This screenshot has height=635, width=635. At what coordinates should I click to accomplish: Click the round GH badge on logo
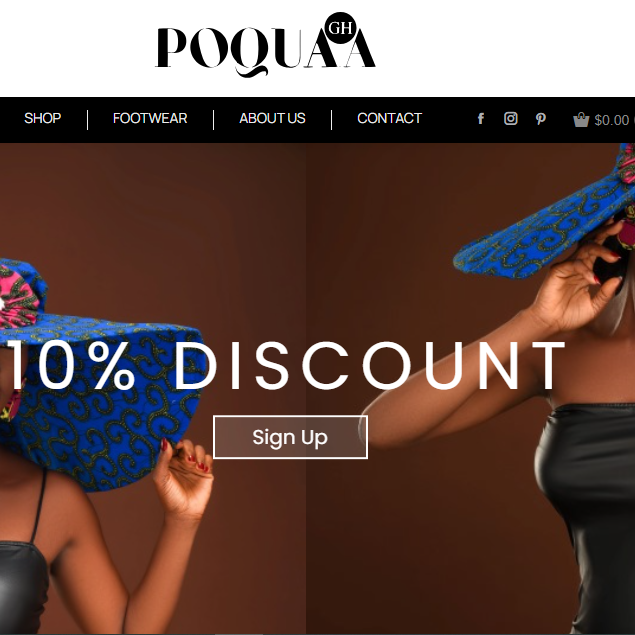pyautogui.click(x=340, y=28)
